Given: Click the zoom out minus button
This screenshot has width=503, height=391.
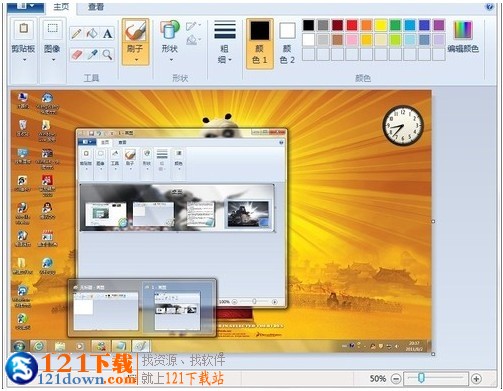Looking at the screenshot, I should pos(396,379).
